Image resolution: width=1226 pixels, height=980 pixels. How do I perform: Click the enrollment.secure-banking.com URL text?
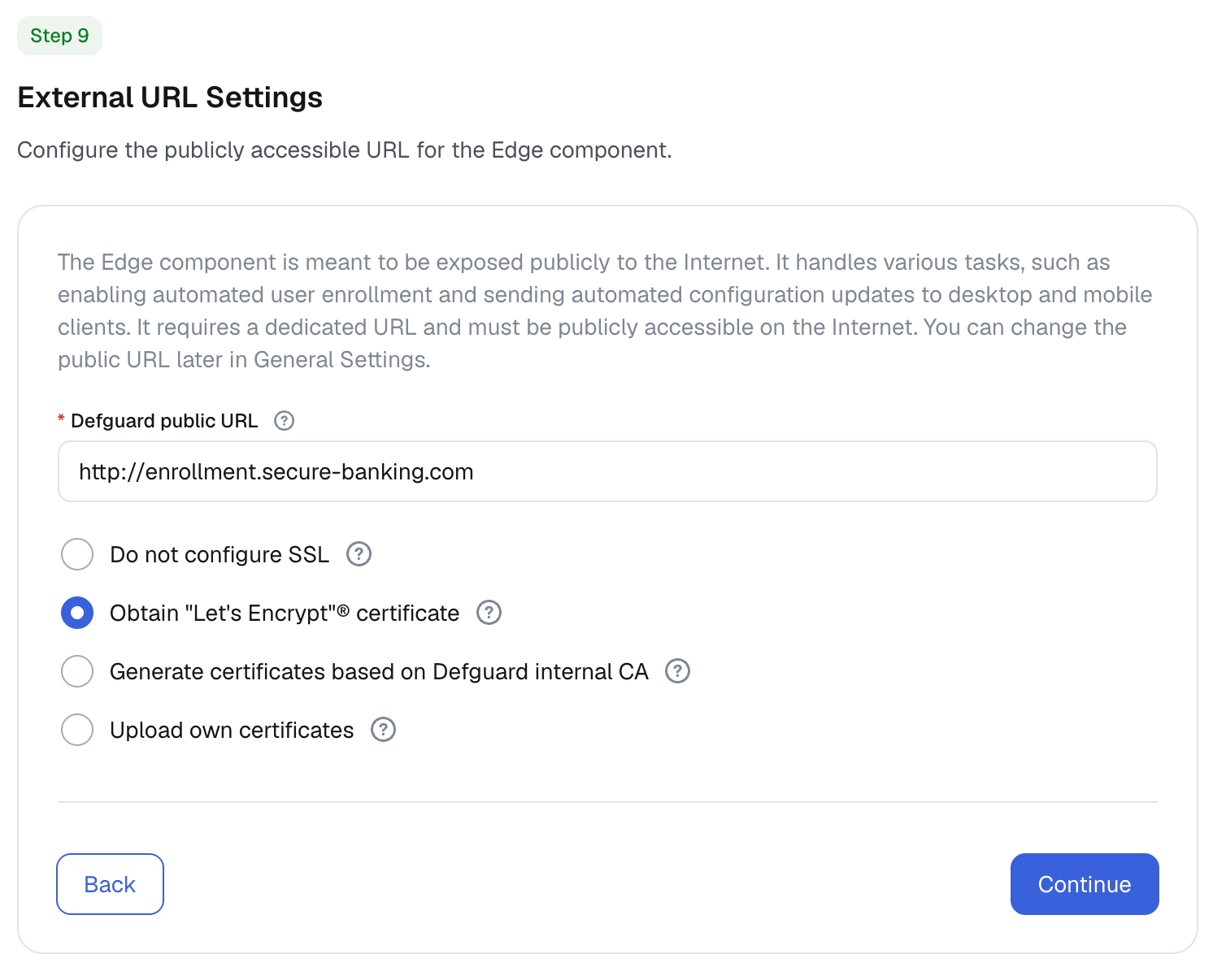(x=276, y=471)
